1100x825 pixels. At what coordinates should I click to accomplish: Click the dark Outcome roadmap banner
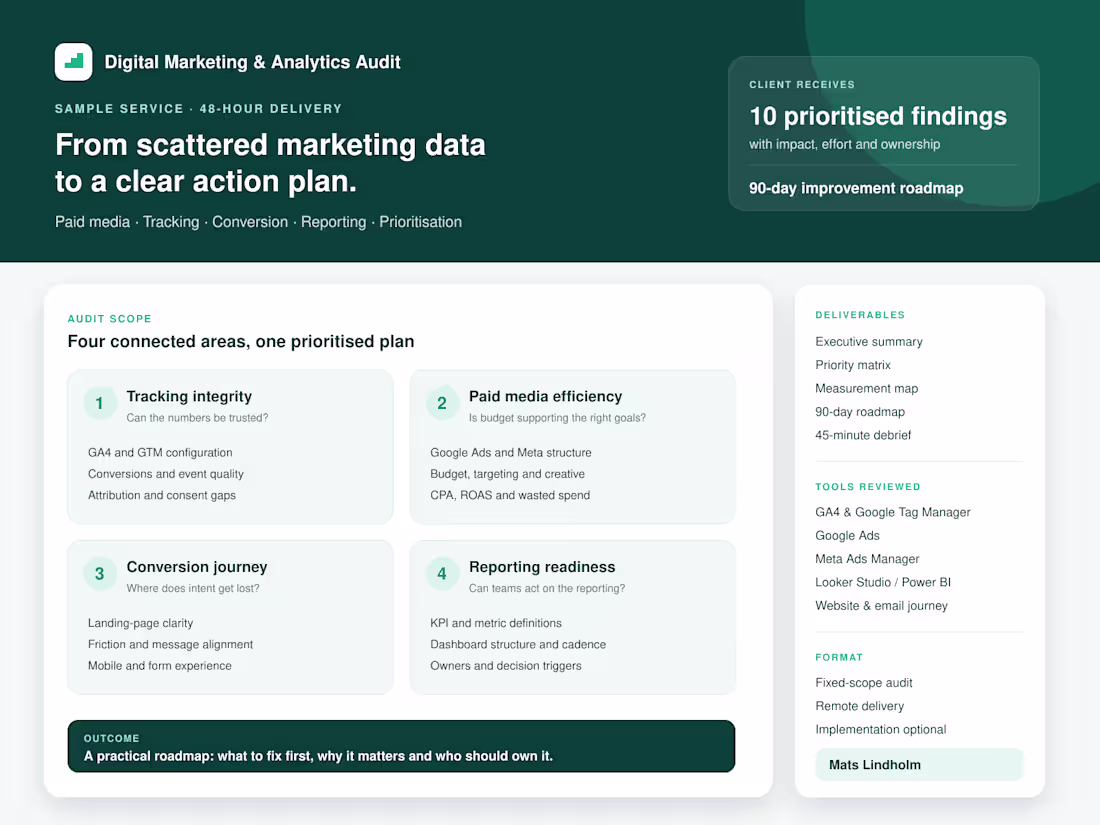401,746
